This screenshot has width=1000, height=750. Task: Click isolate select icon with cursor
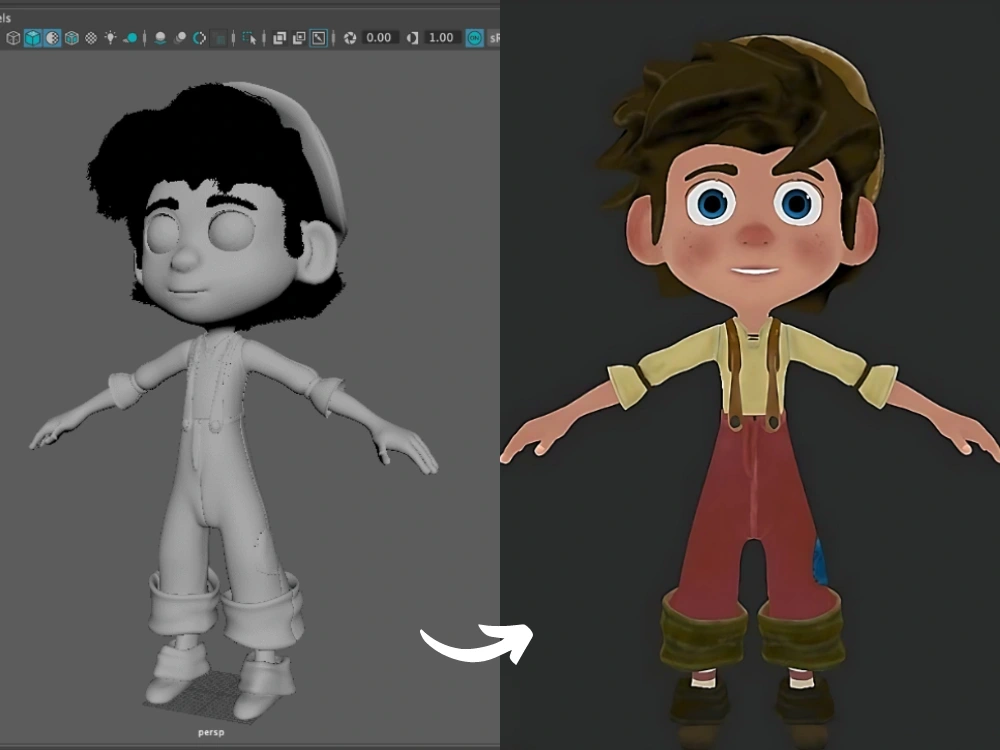click(249, 38)
